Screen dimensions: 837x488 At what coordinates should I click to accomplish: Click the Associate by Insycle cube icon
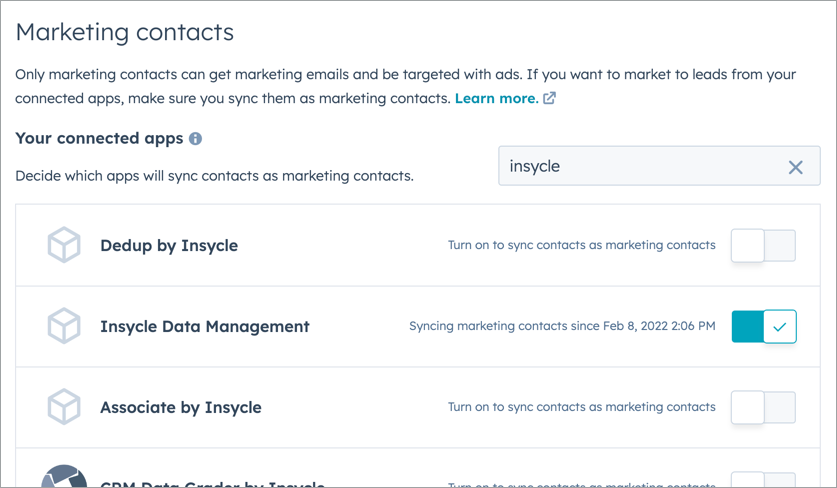(64, 407)
